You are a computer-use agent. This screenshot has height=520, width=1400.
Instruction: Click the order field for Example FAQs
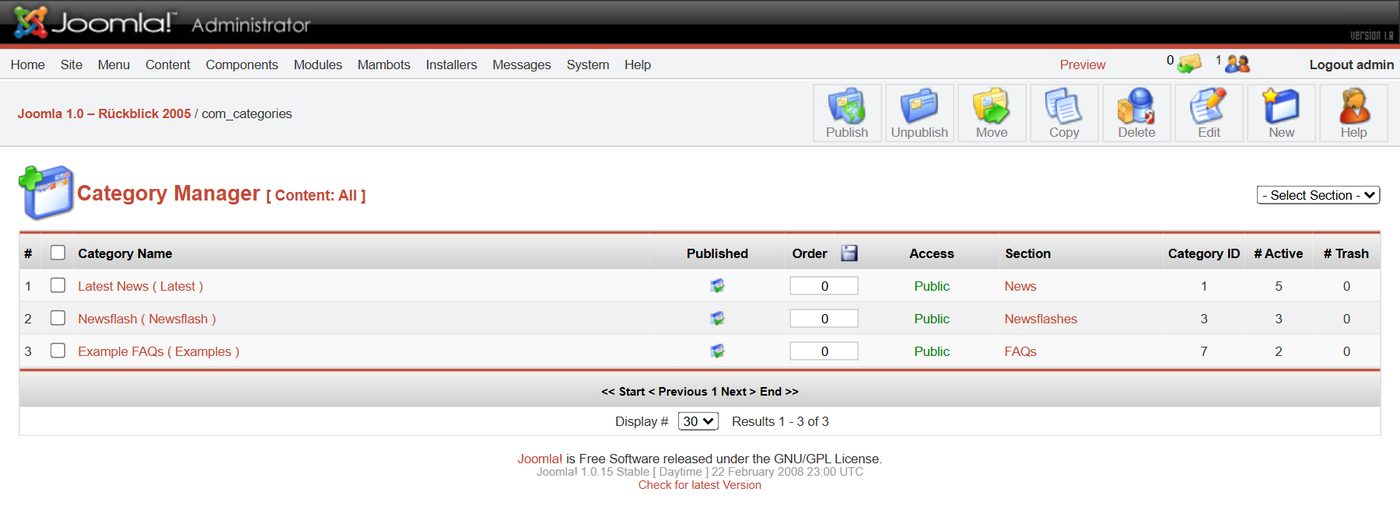(x=824, y=351)
